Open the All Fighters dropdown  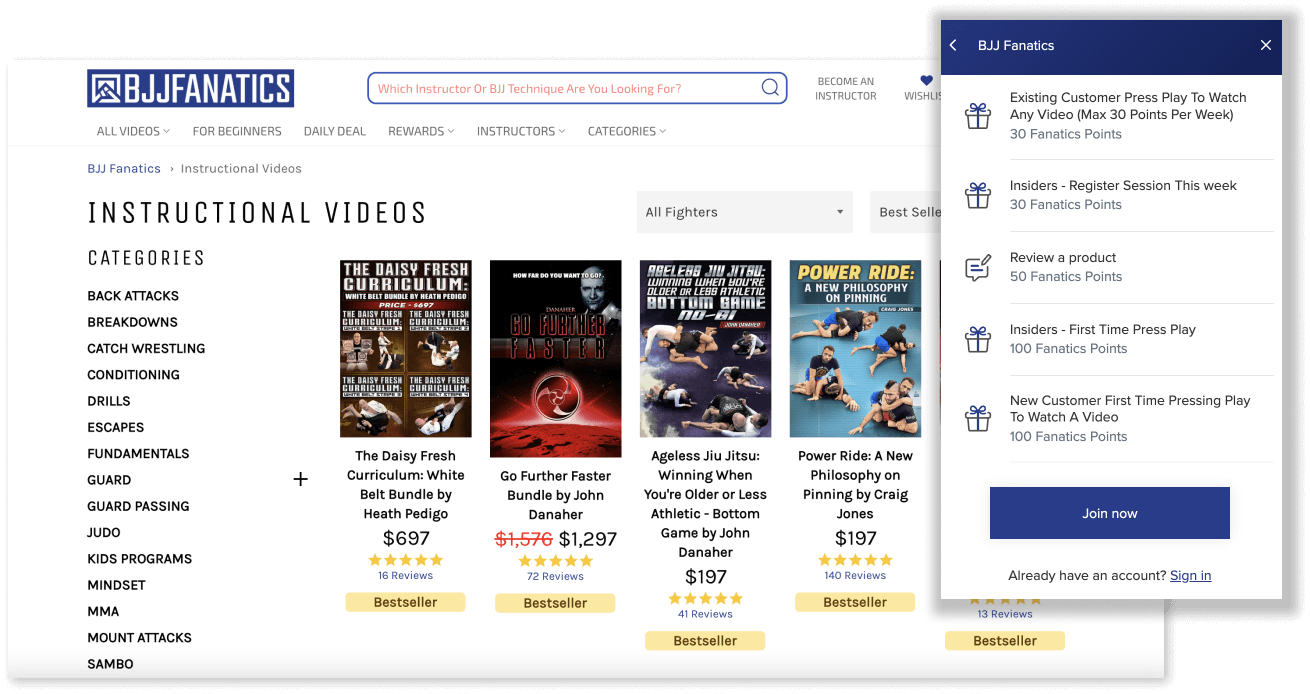pyautogui.click(x=744, y=212)
